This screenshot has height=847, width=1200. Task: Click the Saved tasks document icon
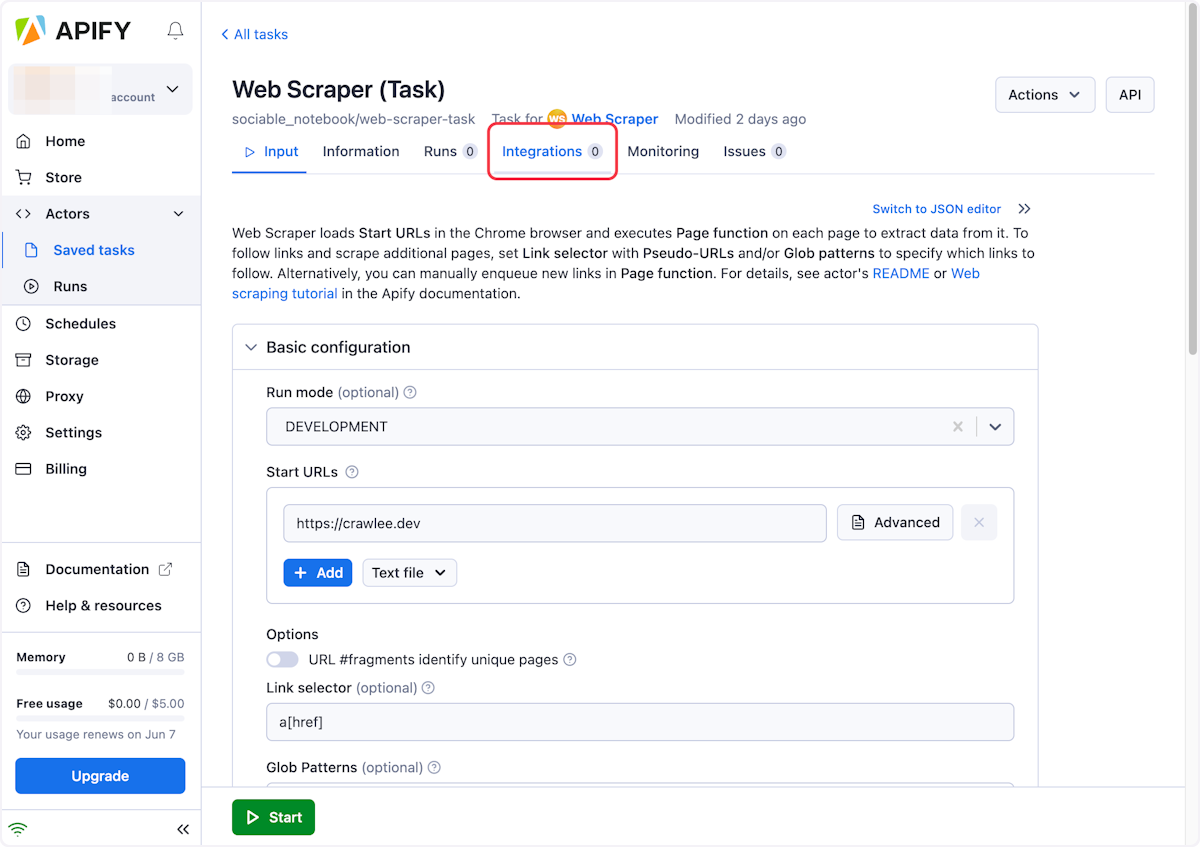point(32,250)
